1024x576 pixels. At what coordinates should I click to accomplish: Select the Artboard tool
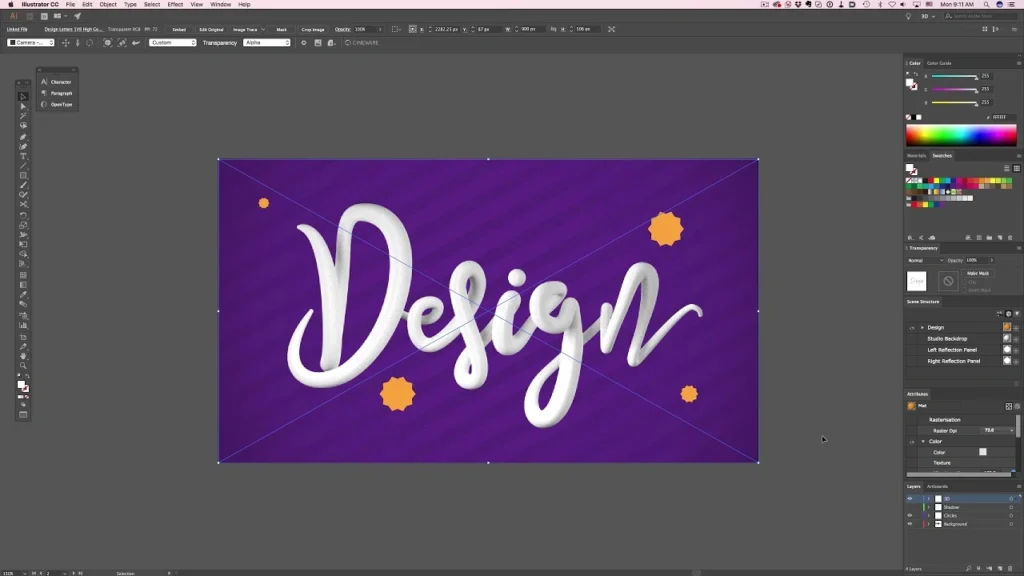[23, 337]
